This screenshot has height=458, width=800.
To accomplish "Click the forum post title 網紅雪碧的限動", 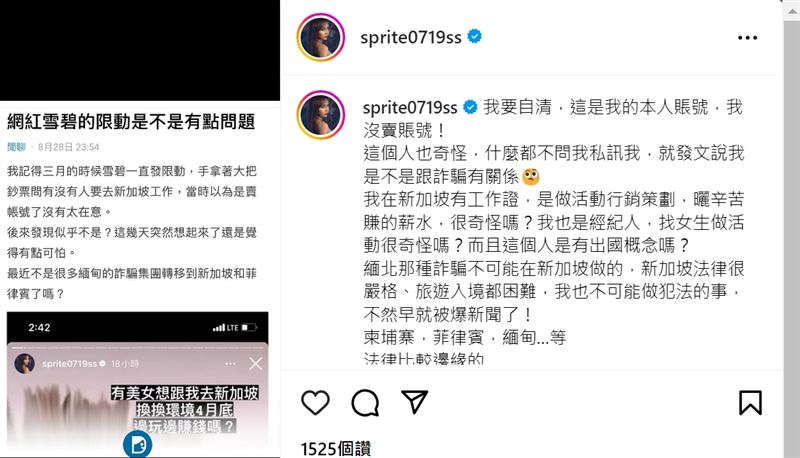I will [x=131, y=121].
